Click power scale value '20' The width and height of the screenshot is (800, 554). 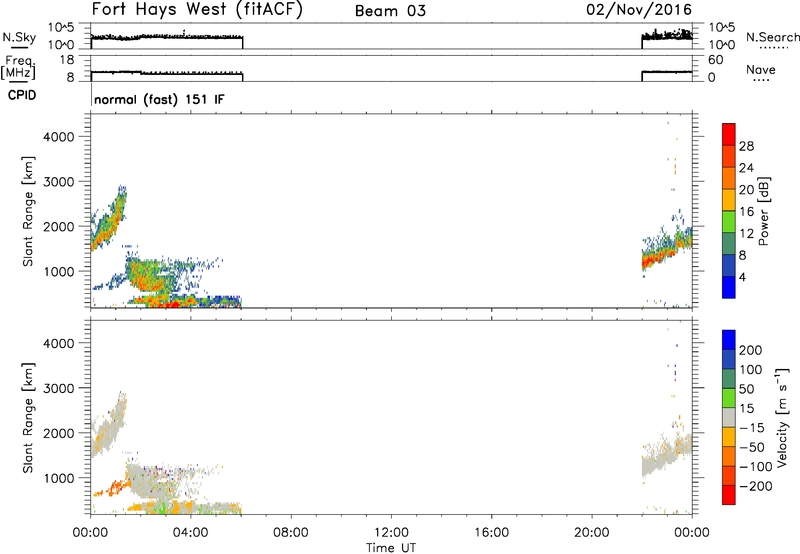pos(746,190)
